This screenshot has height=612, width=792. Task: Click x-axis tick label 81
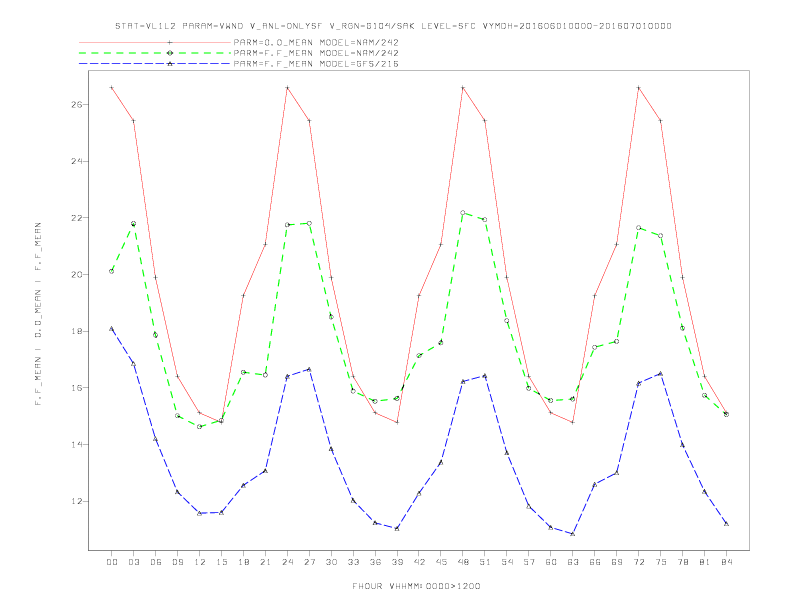pos(705,562)
